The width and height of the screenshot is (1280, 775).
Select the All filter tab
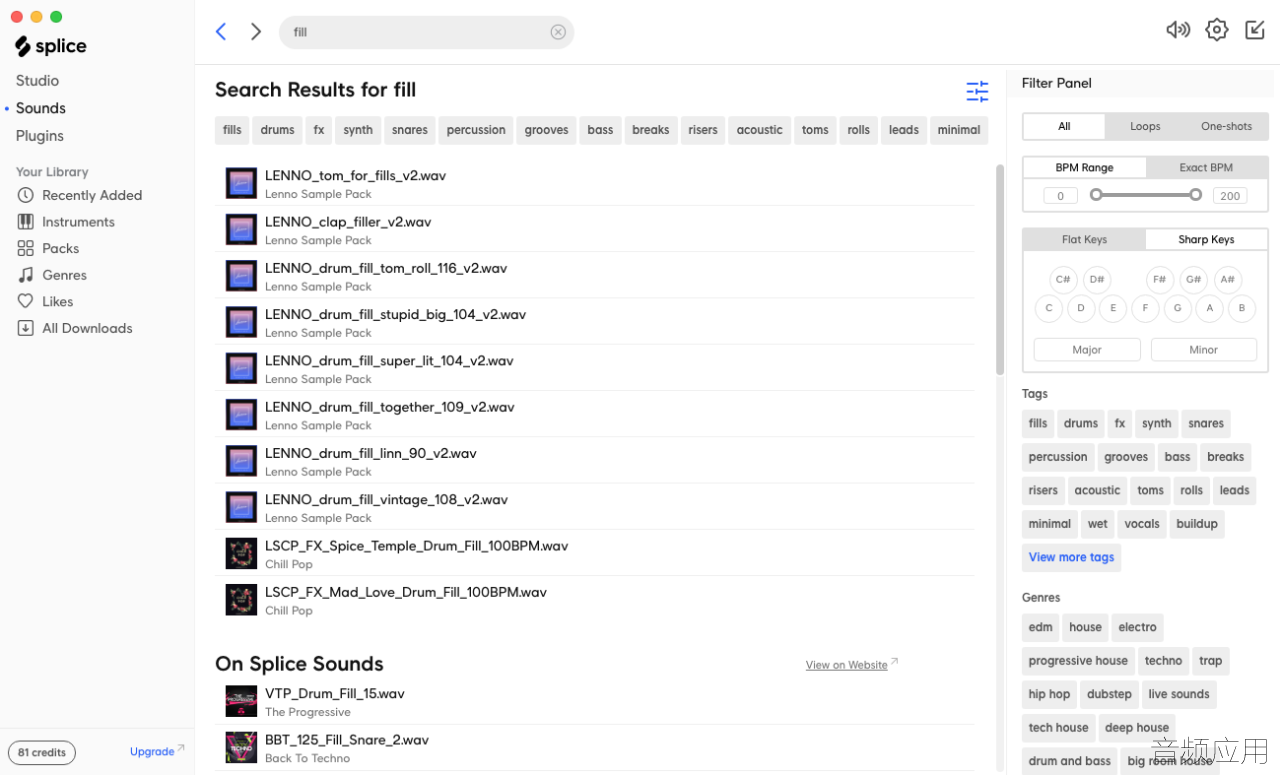pyautogui.click(x=1064, y=126)
